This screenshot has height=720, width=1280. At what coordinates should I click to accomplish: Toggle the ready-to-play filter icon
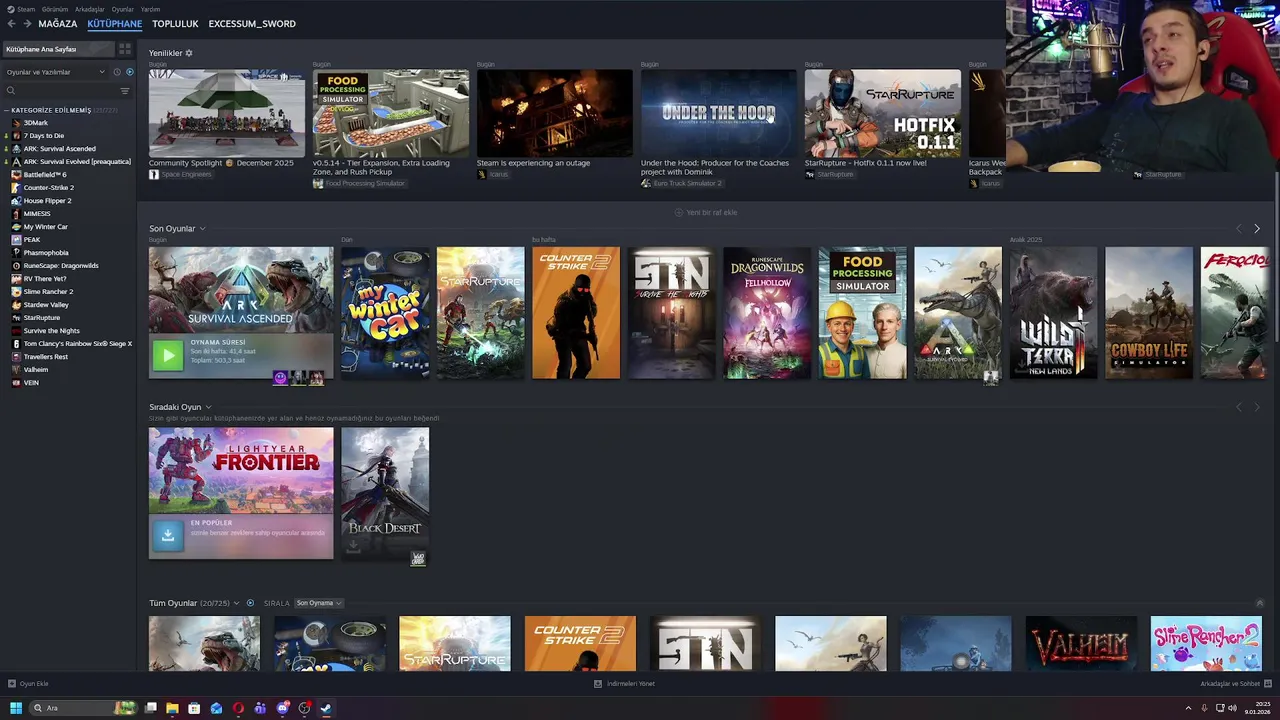point(129,72)
